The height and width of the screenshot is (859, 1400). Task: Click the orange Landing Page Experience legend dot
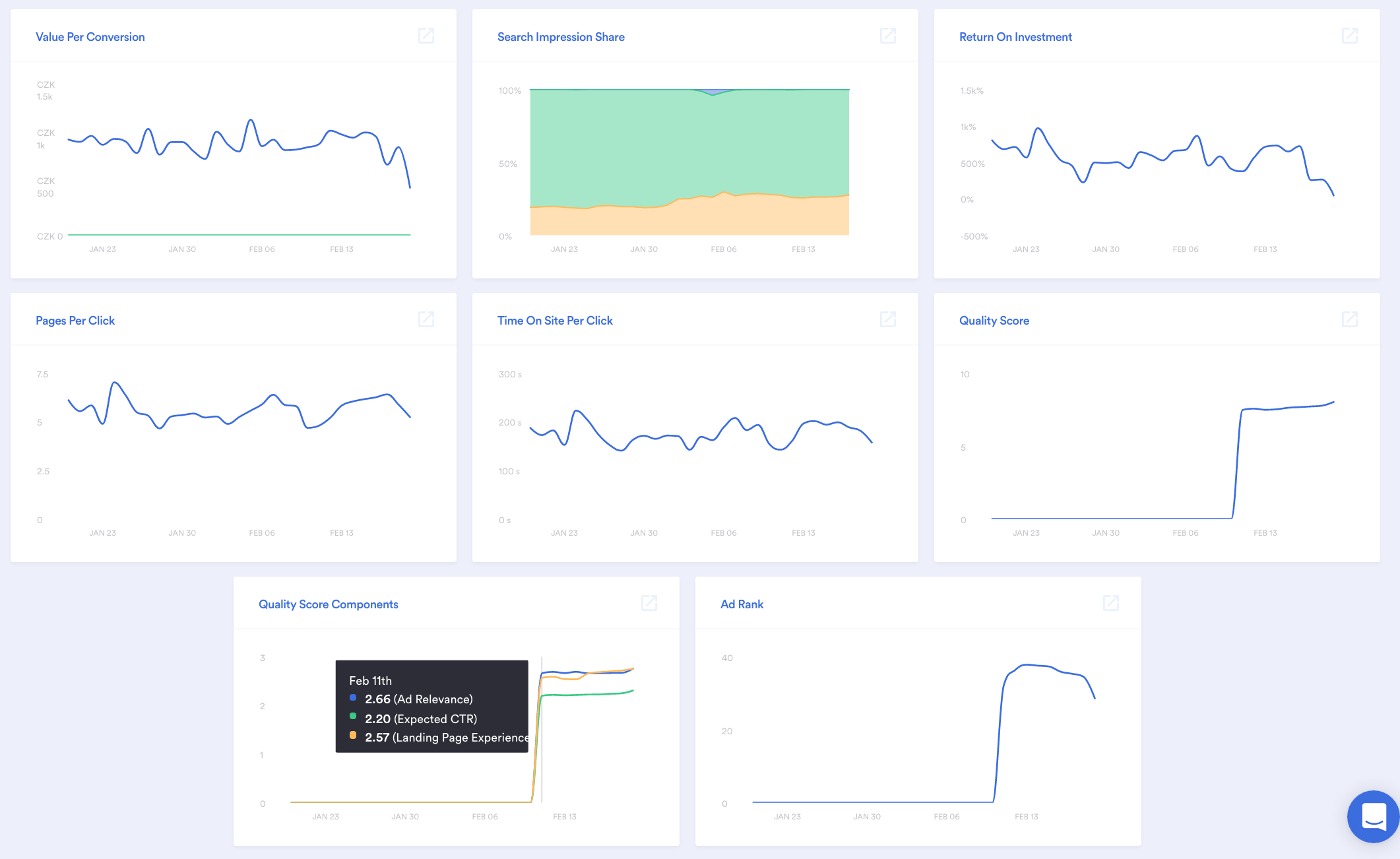(x=353, y=736)
